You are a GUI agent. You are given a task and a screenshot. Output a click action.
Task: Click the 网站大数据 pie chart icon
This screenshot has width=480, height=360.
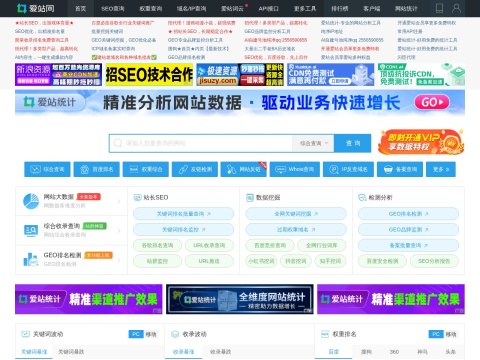click(x=31, y=201)
